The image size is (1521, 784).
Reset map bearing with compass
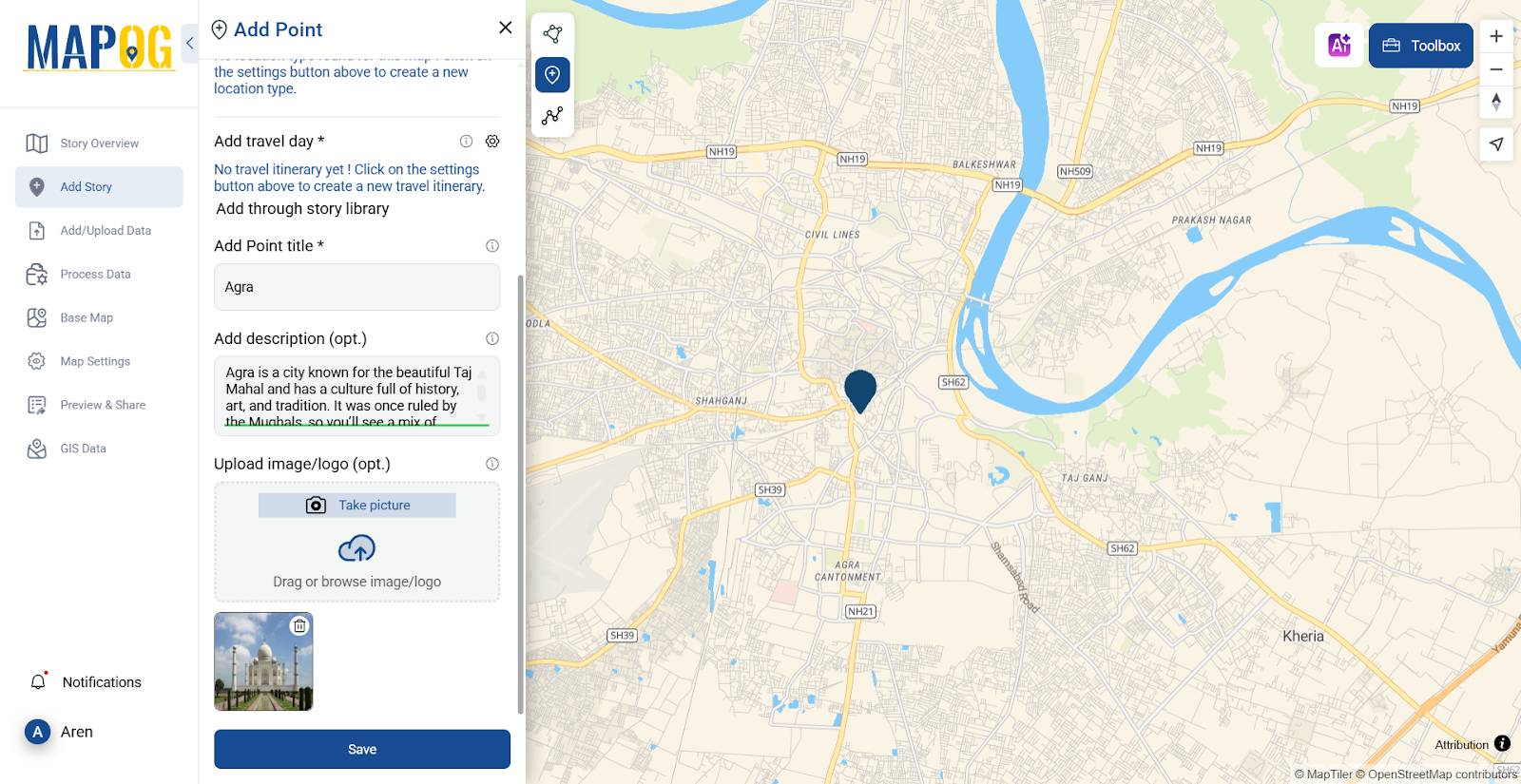1496,102
